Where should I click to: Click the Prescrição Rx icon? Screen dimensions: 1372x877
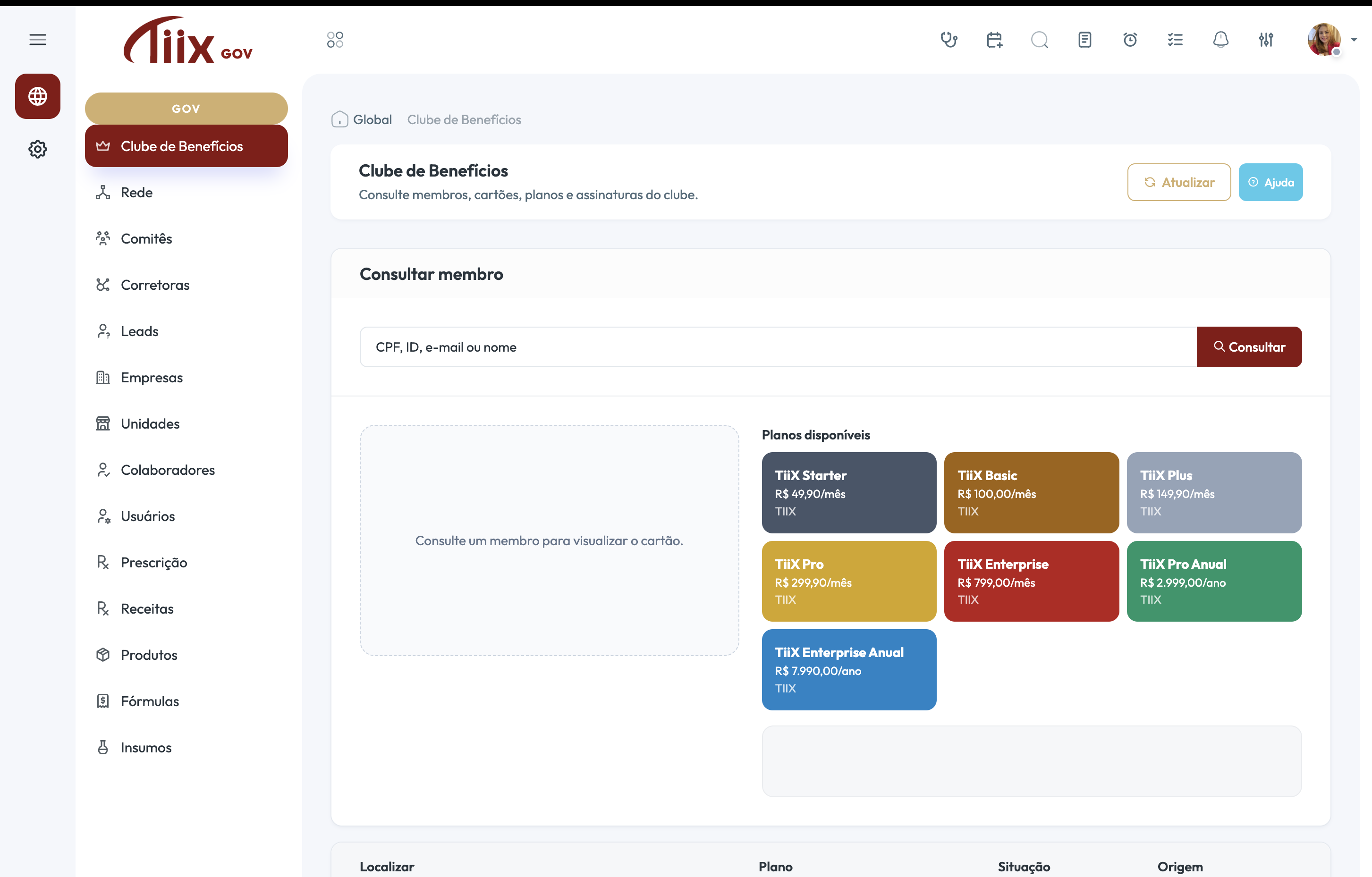102,562
